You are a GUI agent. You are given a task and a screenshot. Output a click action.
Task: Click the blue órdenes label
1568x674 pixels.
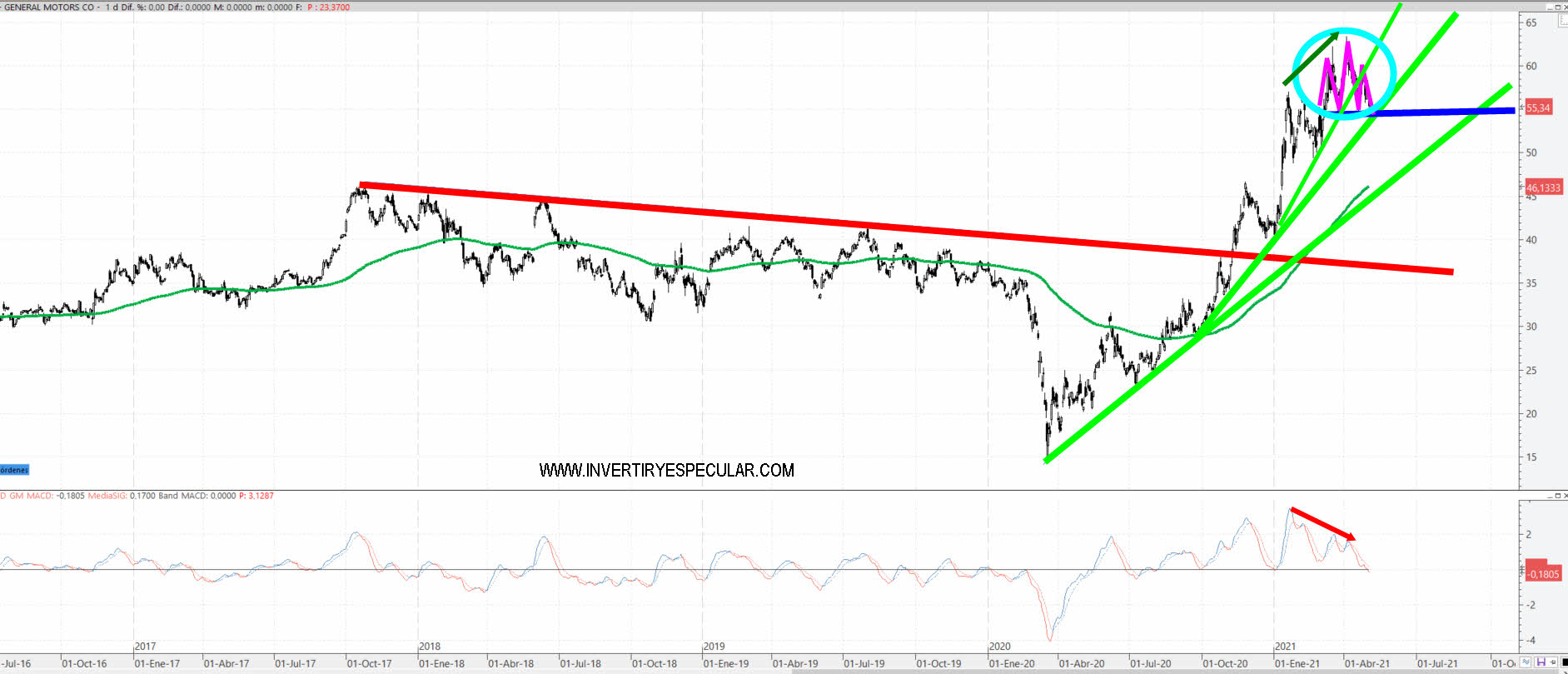point(14,470)
